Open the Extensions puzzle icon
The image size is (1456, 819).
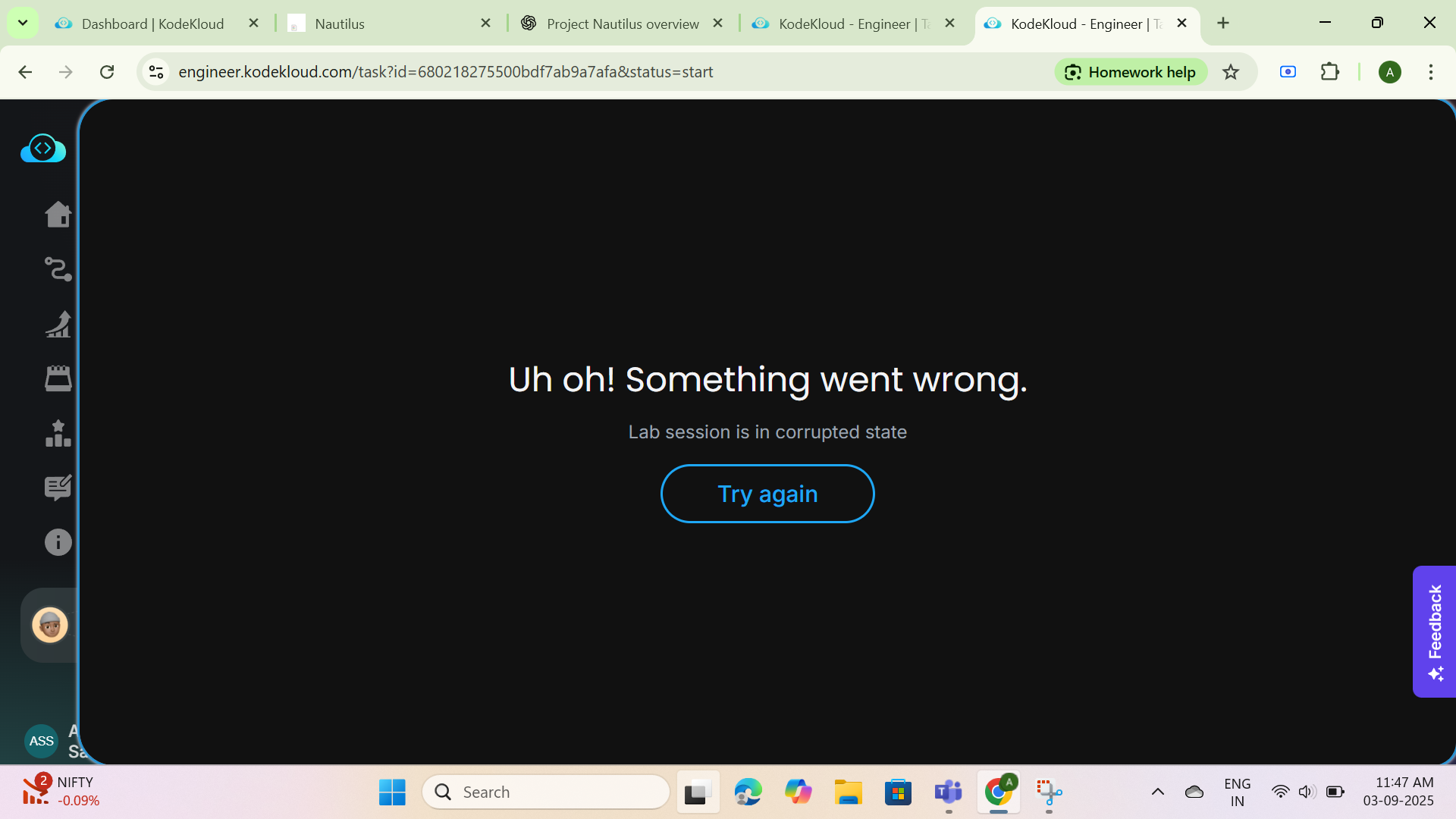click(1330, 72)
